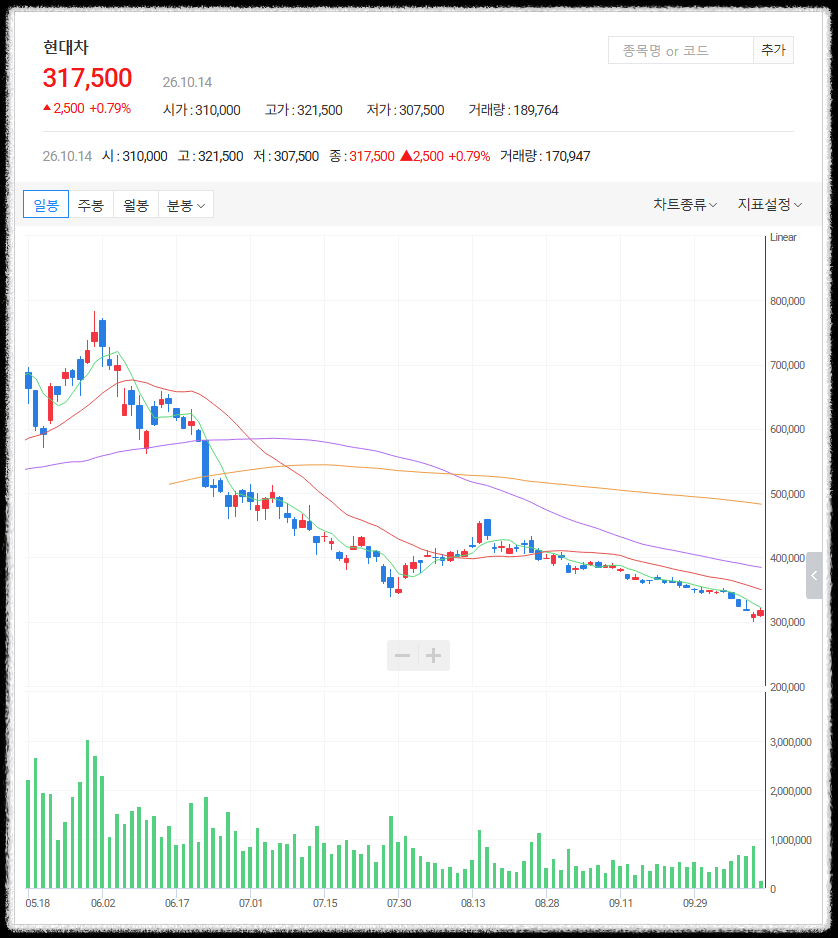Click the chart zoom out minus icon
Screen dimensions: 838x938
pos(403,656)
